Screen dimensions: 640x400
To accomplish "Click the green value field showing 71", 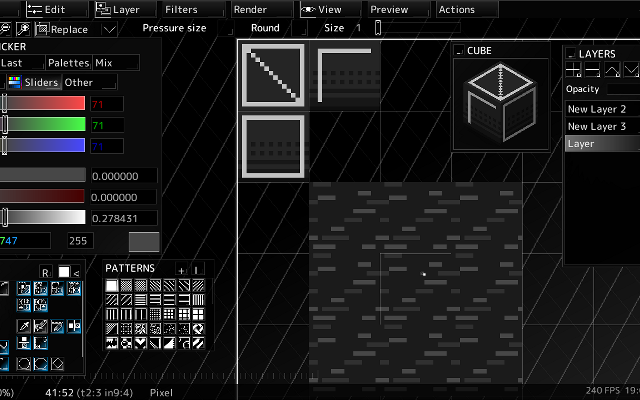I will pyautogui.click(x=107, y=125).
